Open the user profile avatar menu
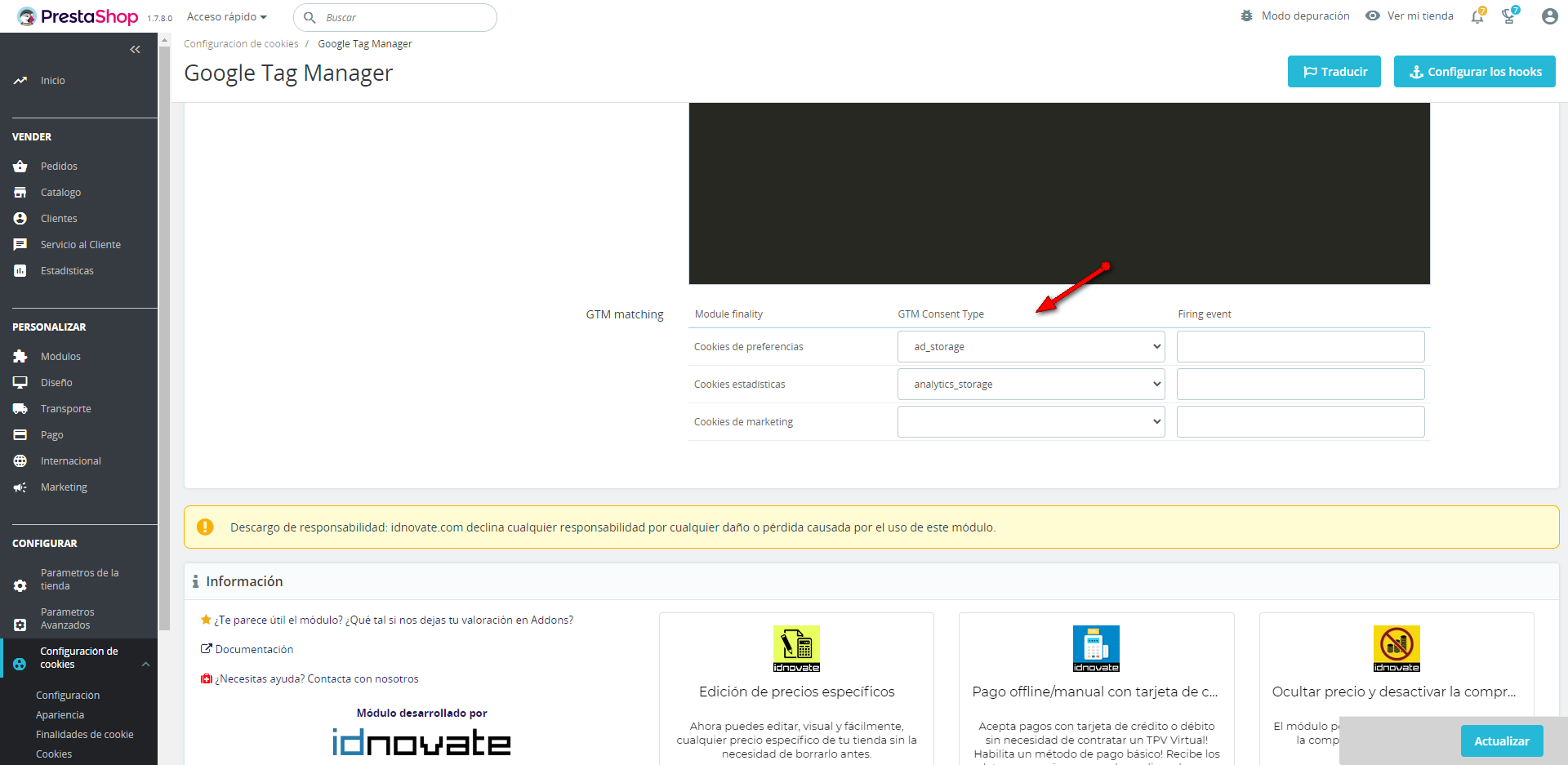The width and height of the screenshot is (1568, 765). click(x=1549, y=16)
